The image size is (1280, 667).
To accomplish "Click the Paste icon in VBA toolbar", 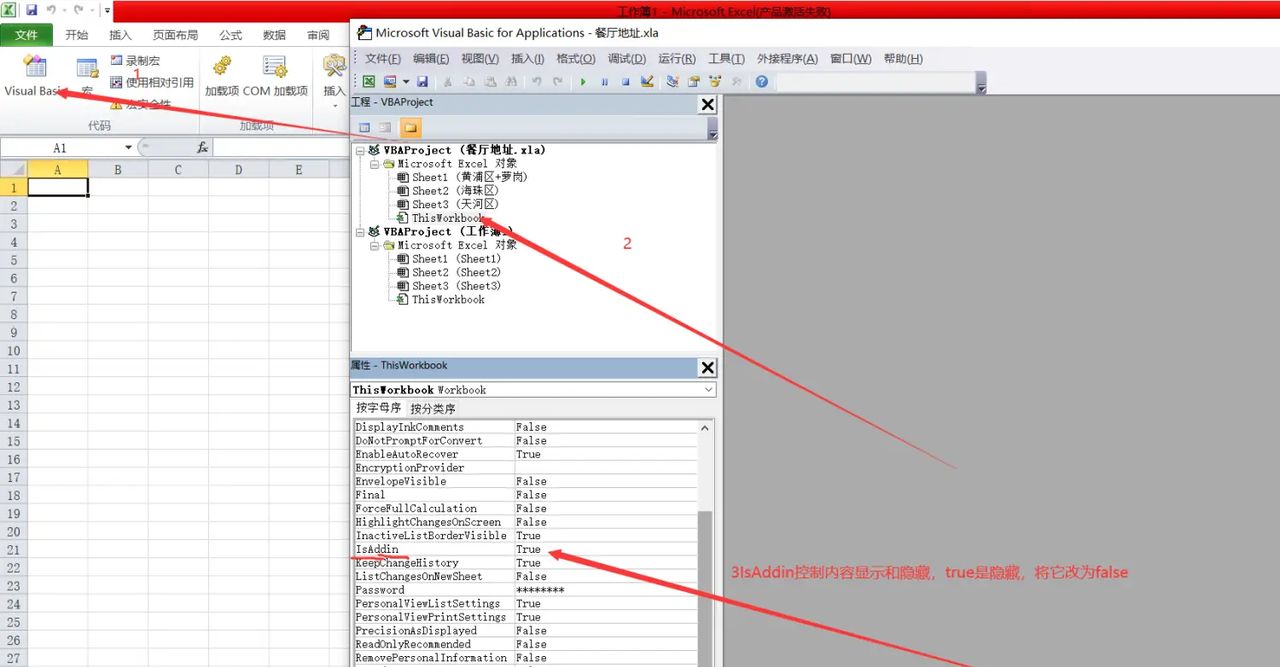I will click(490, 82).
